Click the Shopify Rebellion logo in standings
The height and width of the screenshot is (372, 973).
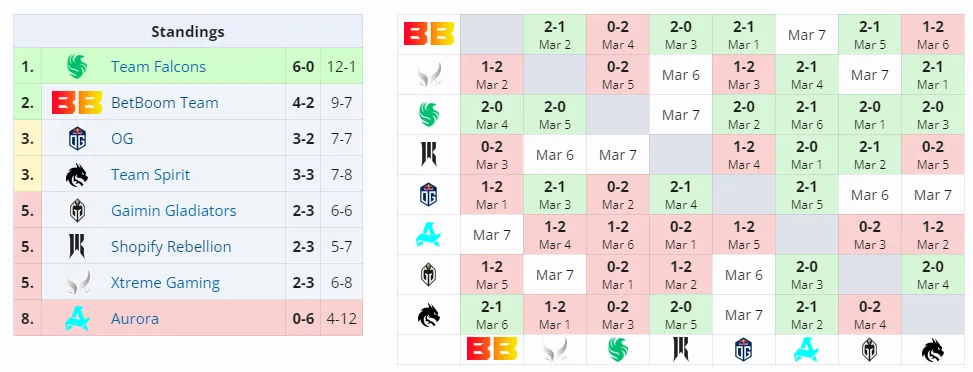[x=77, y=247]
